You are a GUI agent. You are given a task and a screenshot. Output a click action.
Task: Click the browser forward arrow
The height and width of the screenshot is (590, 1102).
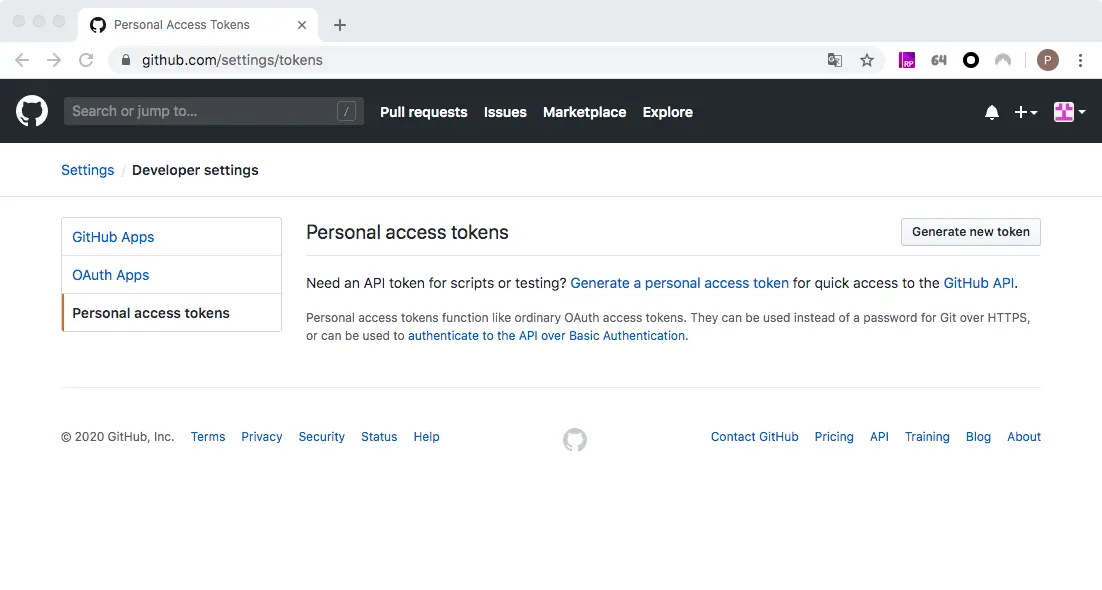click(54, 60)
